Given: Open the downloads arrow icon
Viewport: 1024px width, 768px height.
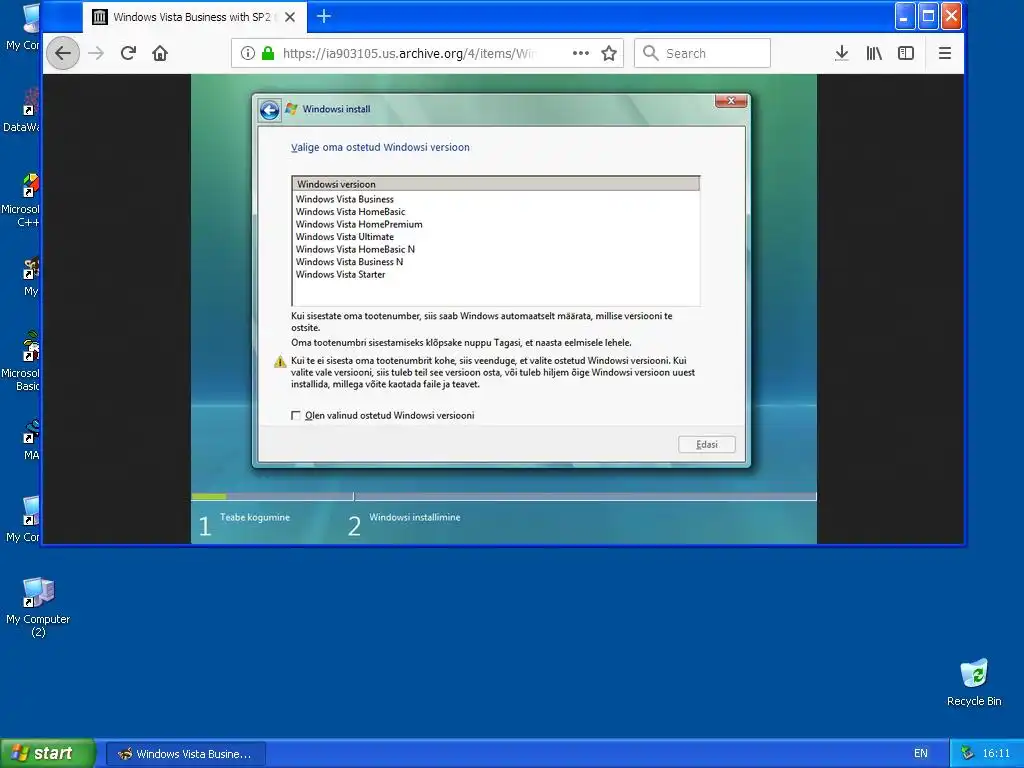Looking at the screenshot, I should click(842, 53).
